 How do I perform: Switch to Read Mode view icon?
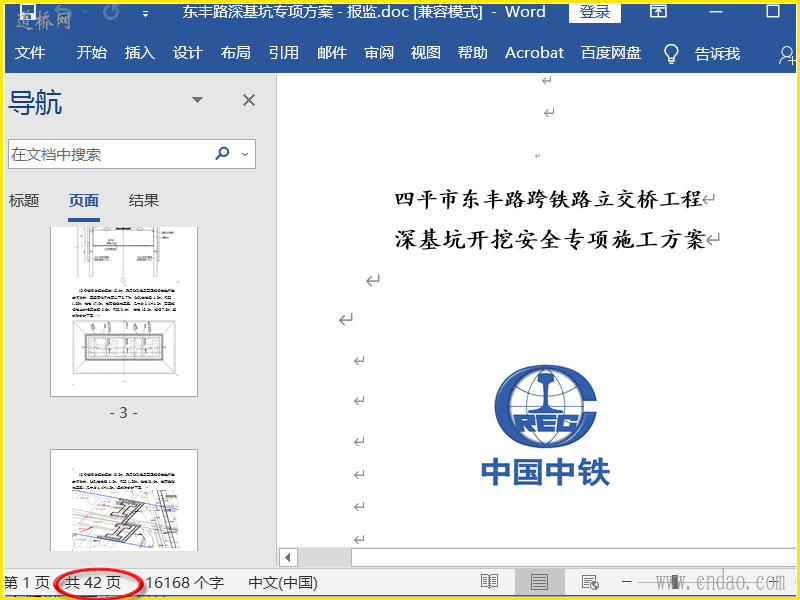pyautogui.click(x=490, y=582)
